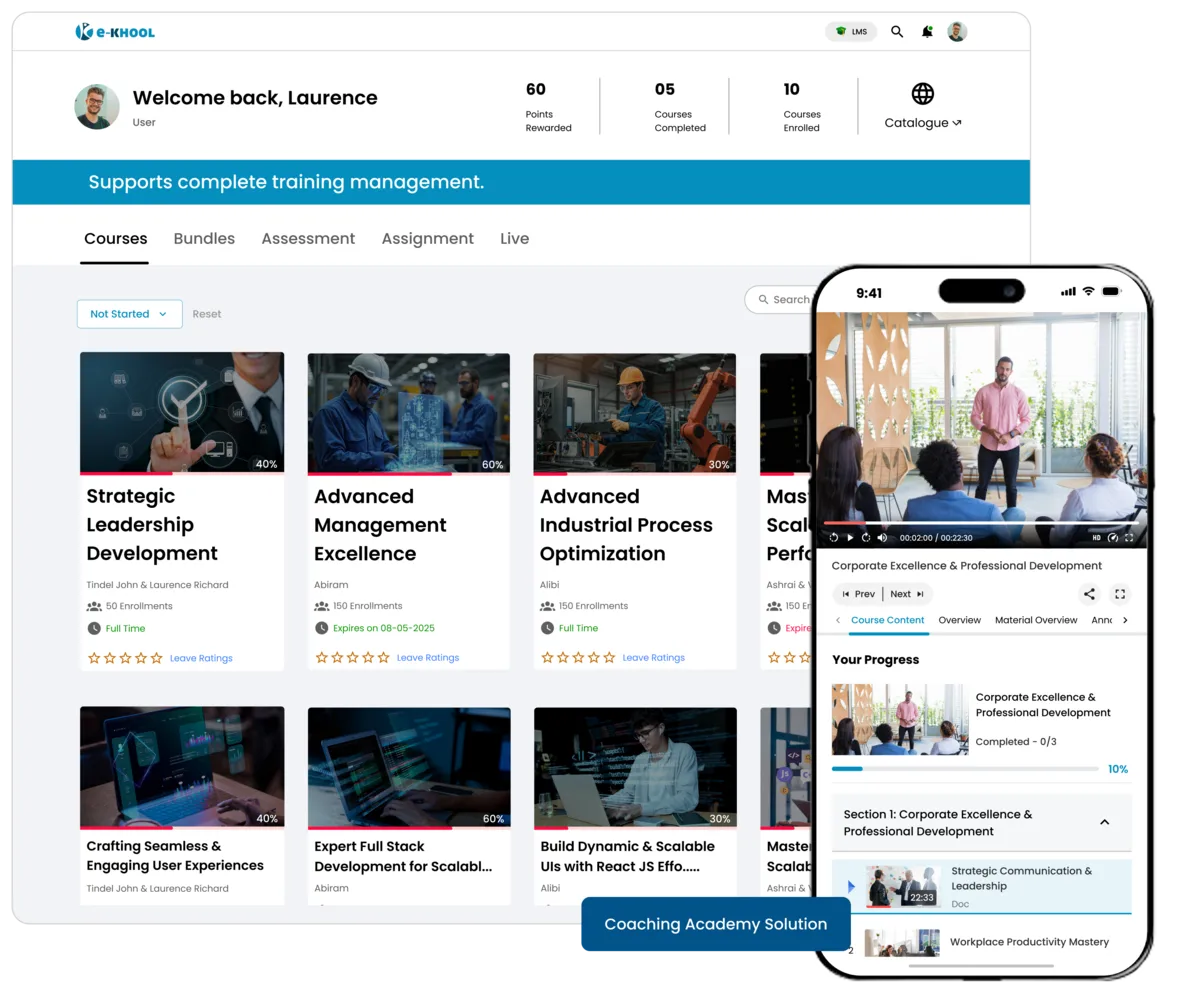Image resolution: width=1200 pixels, height=1001 pixels.
Task: Select HD quality in the video player
Action: (1097, 537)
